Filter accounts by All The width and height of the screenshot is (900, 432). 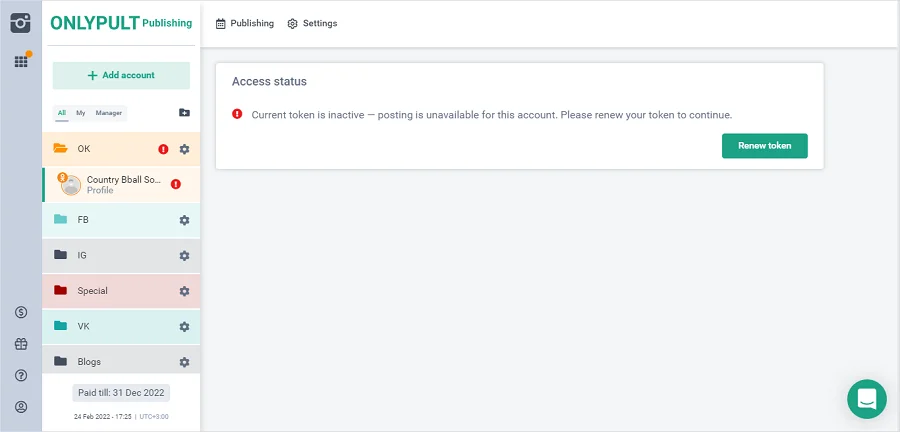[x=62, y=113]
